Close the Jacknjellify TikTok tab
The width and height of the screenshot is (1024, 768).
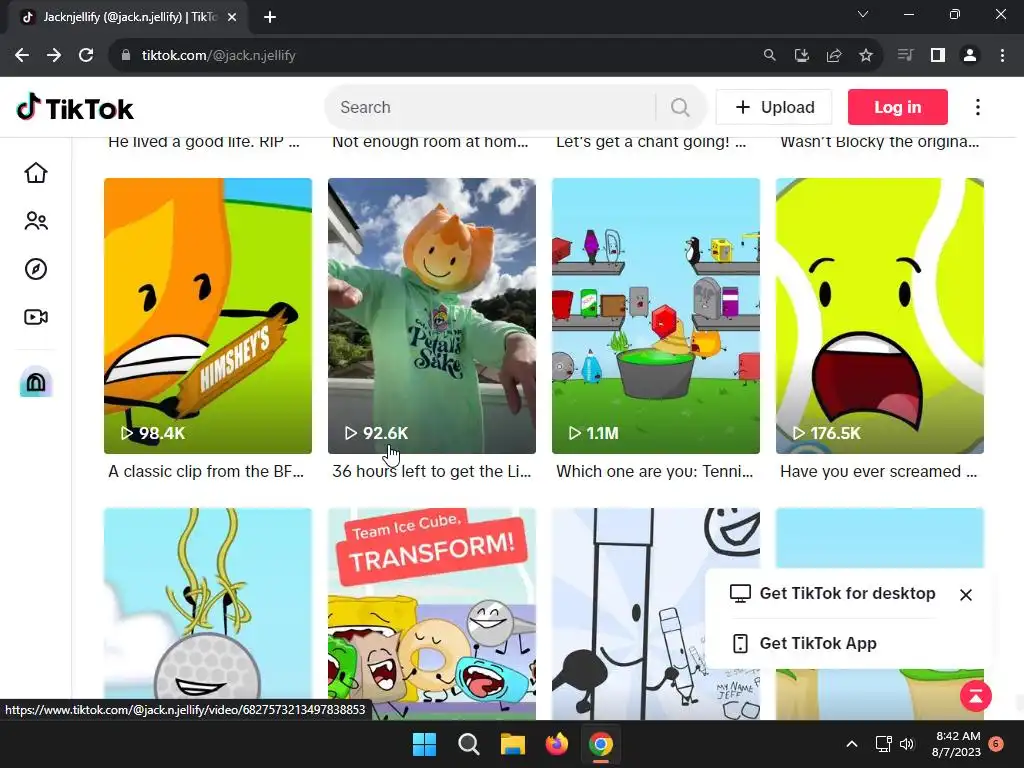[x=232, y=18]
